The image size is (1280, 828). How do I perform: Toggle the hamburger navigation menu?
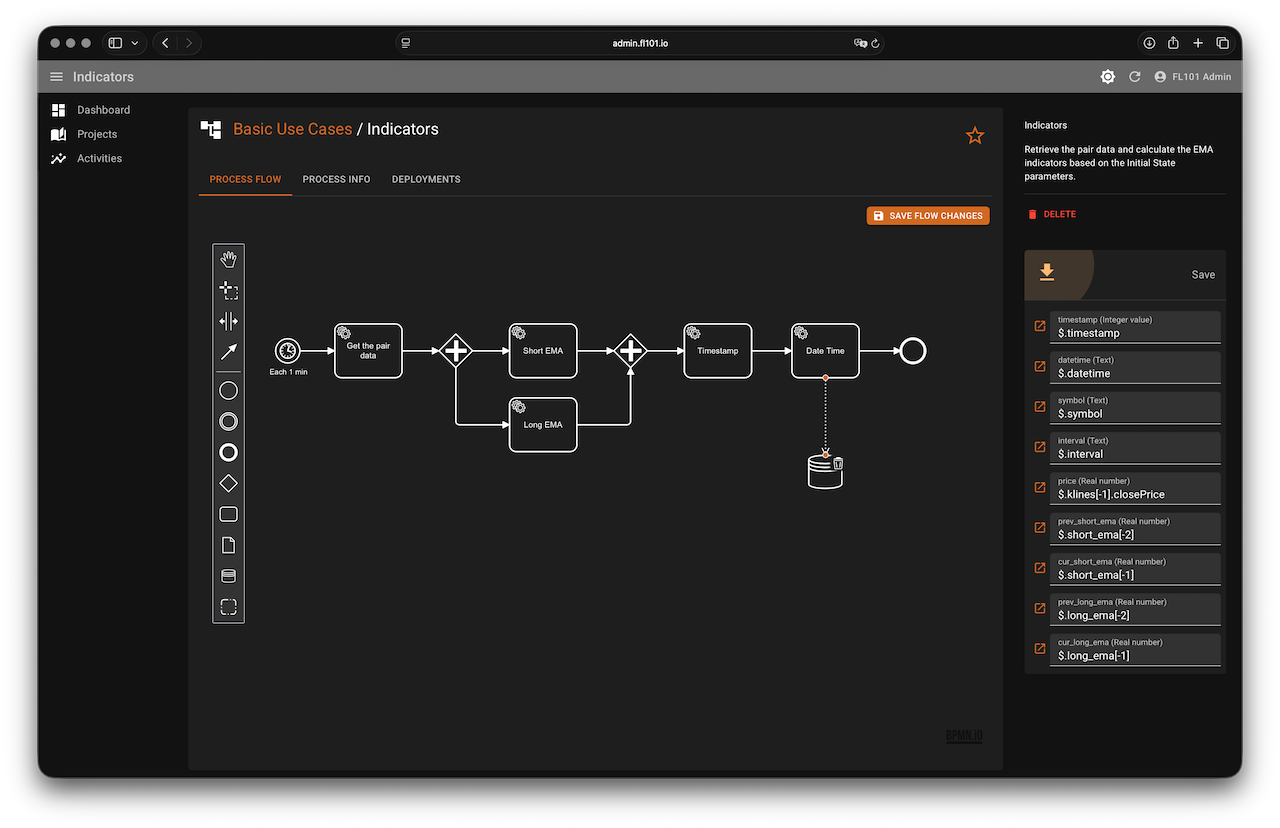pos(56,77)
